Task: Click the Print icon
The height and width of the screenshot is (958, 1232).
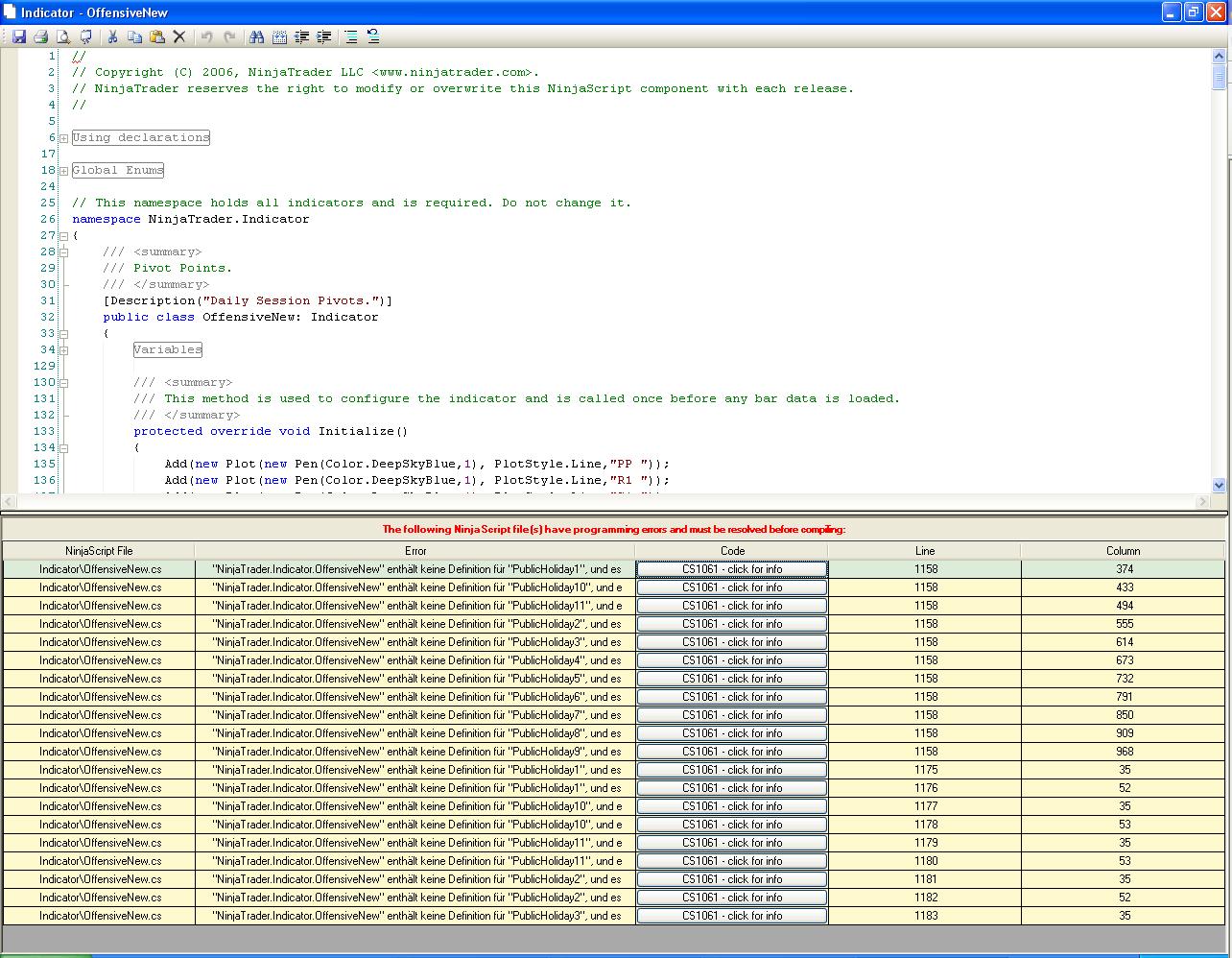Action: click(x=40, y=36)
